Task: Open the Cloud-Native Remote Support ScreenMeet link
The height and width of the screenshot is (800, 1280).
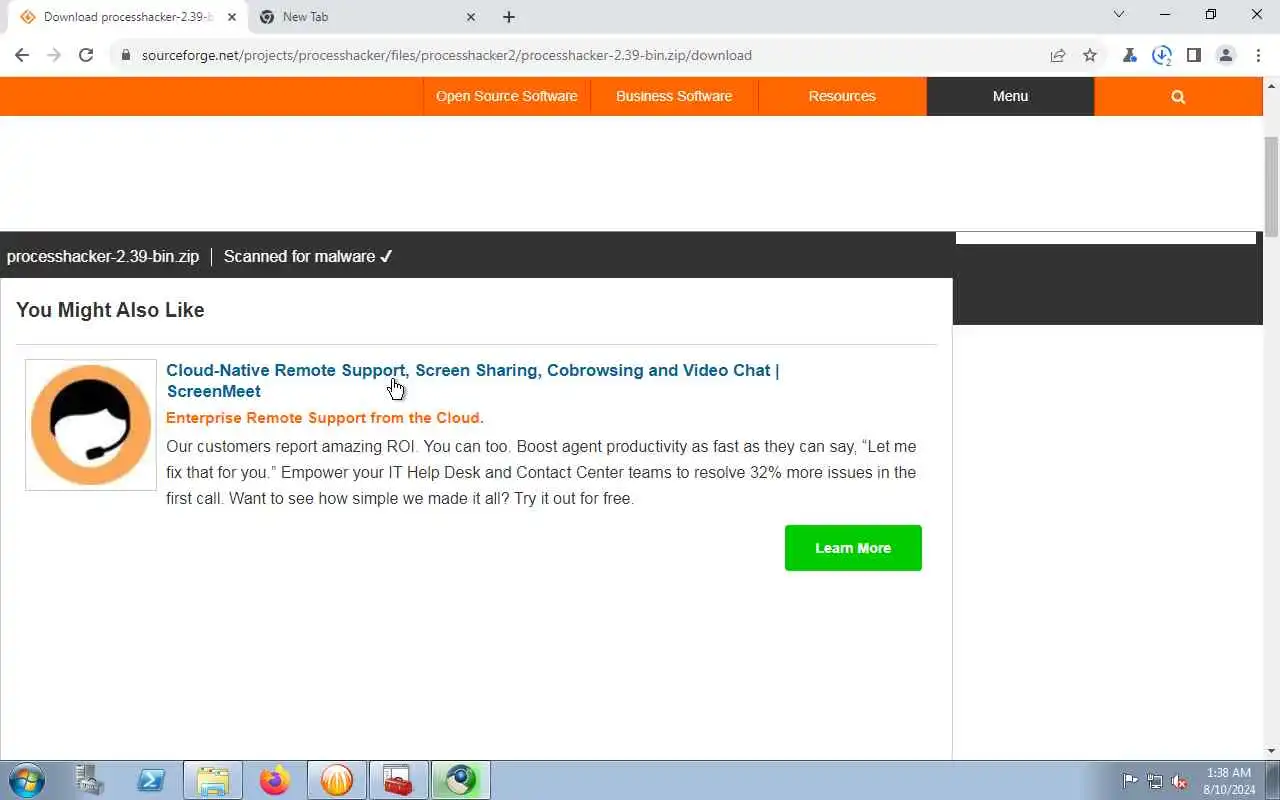Action: pos(472,380)
